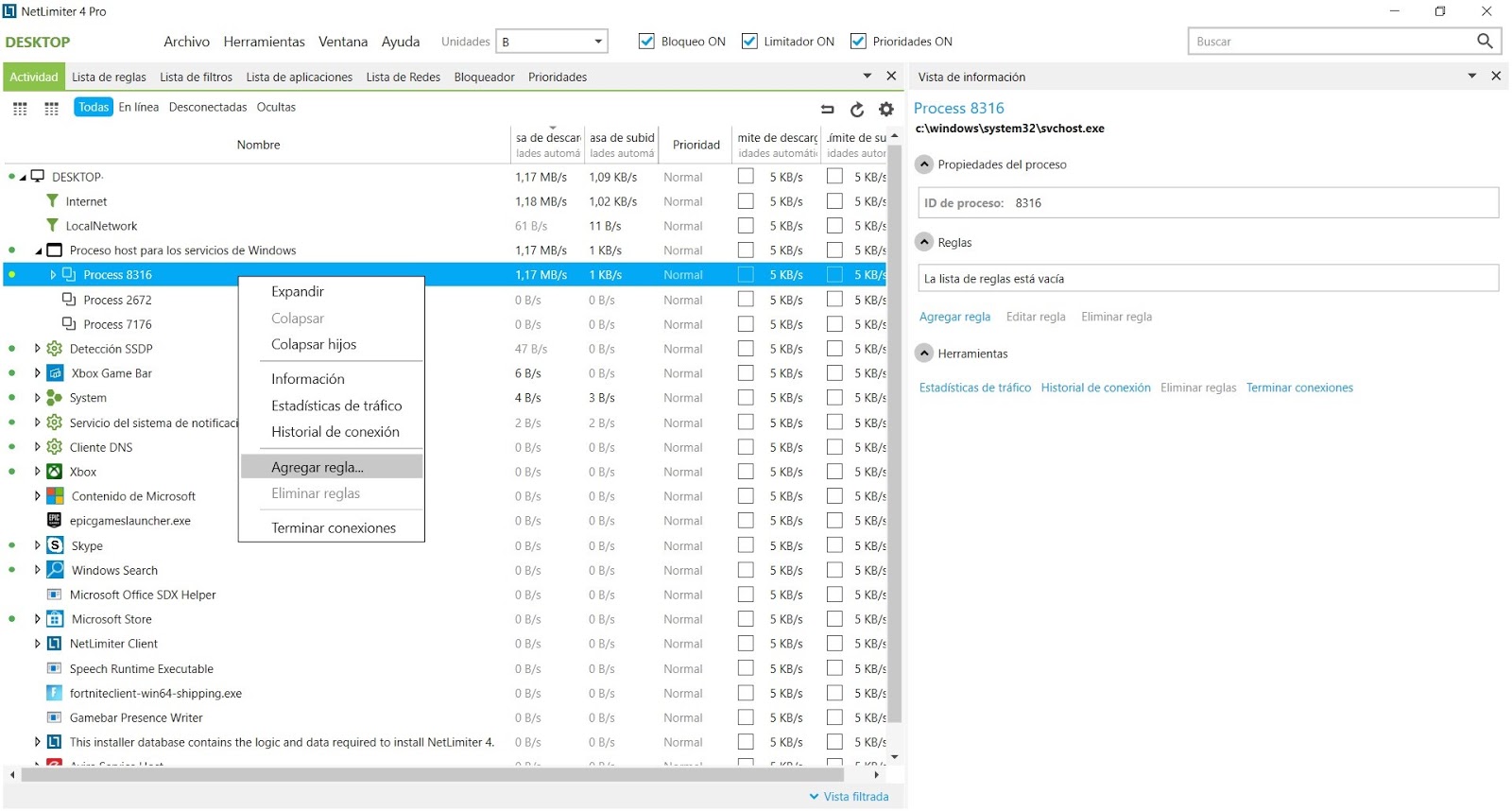Enable download limit checkbox for Microsoft Store row
The width and height of the screenshot is (1512, 811).
point(746,619)
